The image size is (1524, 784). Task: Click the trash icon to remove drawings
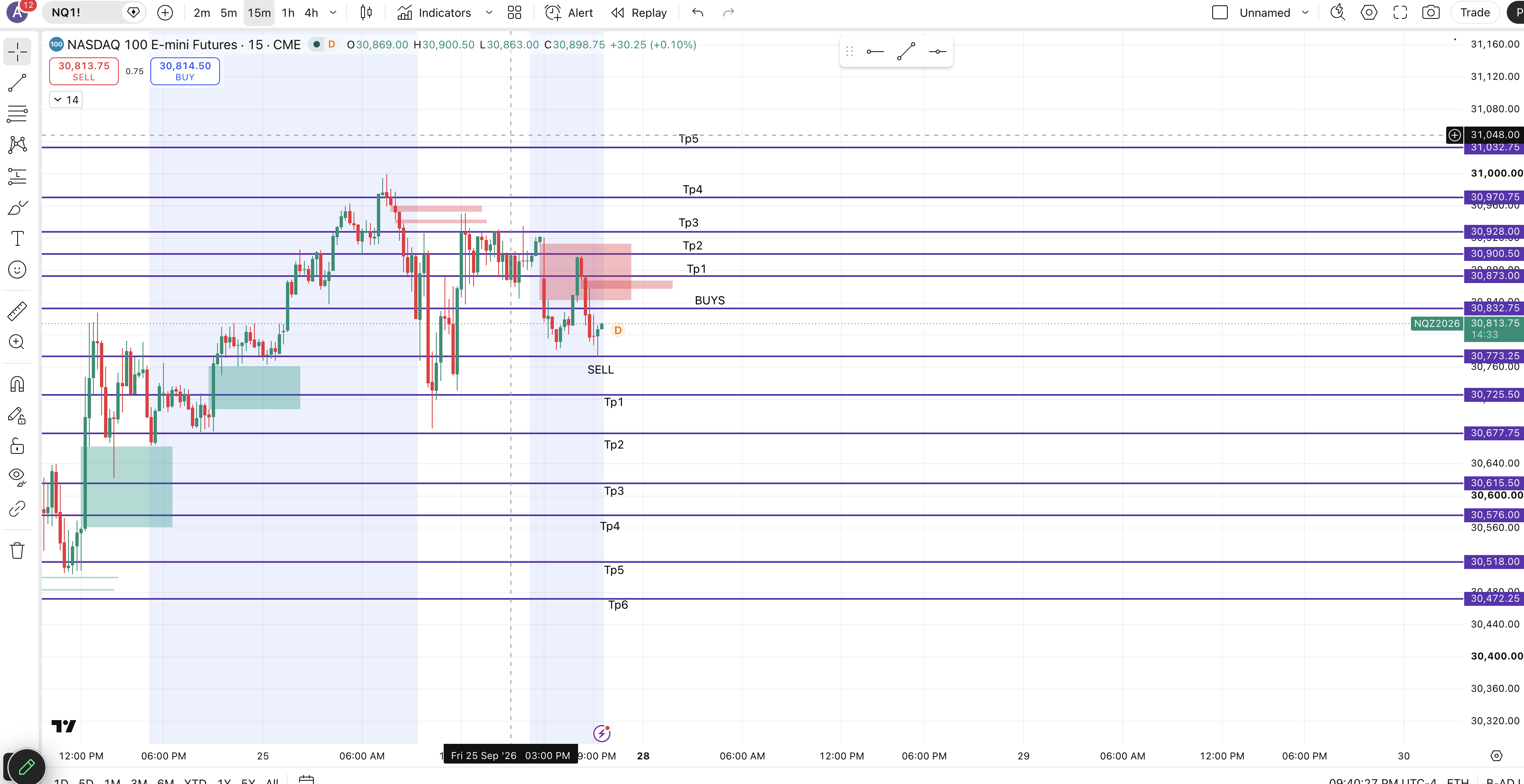[x=17, y=550]
